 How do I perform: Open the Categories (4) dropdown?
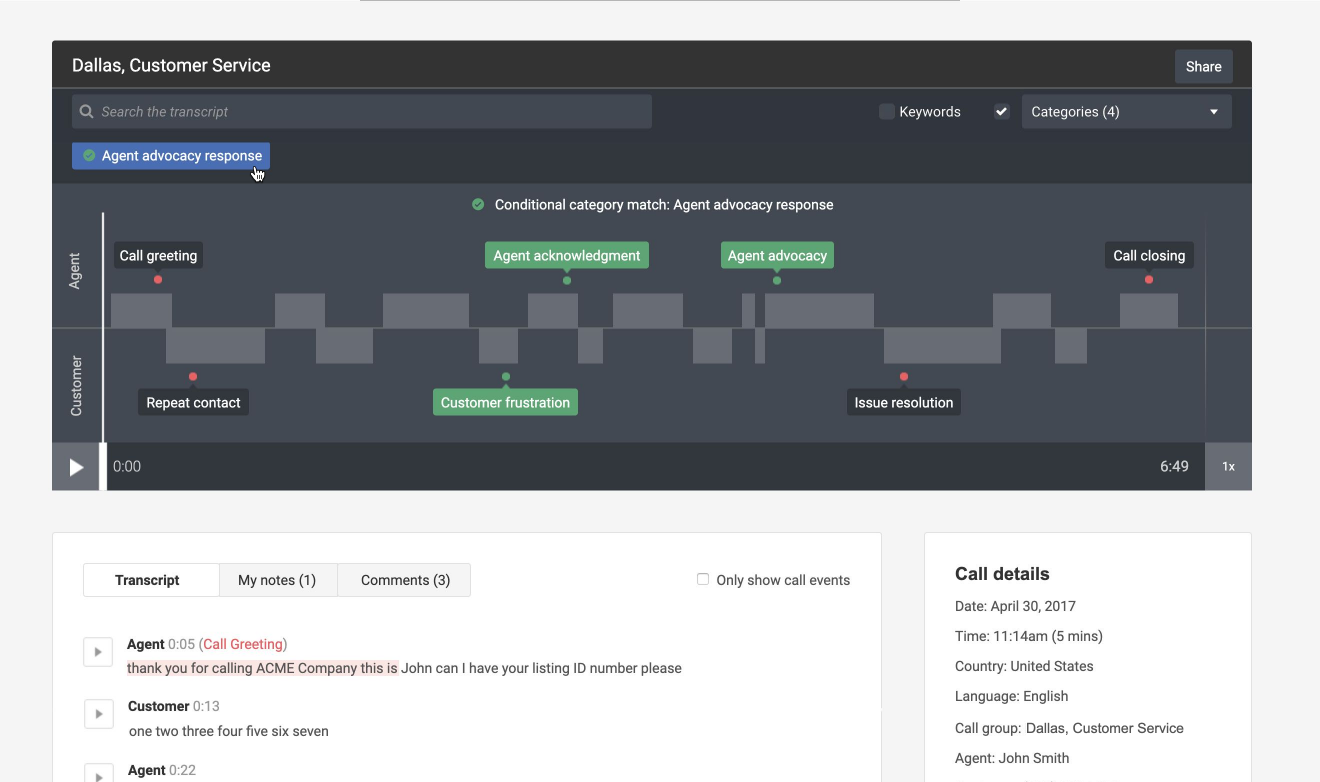pos(1126,112)
